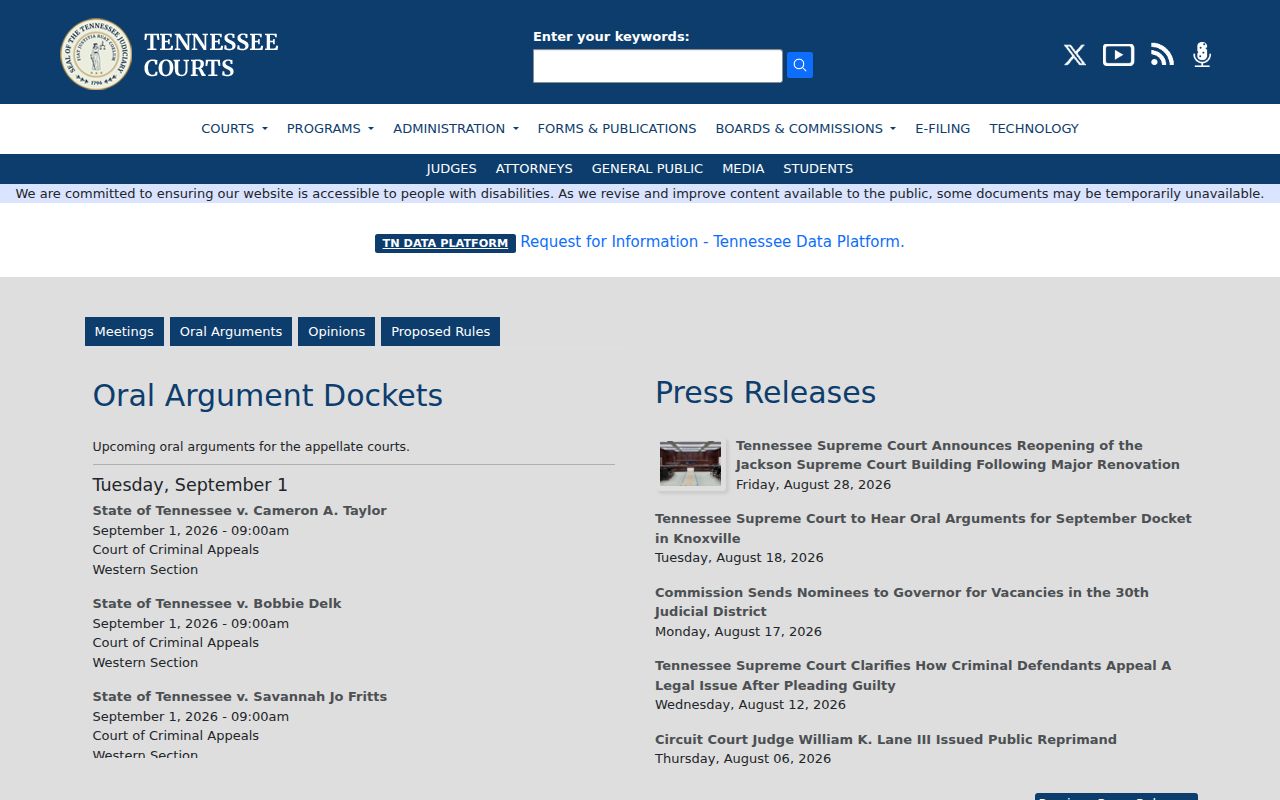The image size is (1280, 800).
Task: Open the Technology menu item
Action: (x=1034, y=128)
